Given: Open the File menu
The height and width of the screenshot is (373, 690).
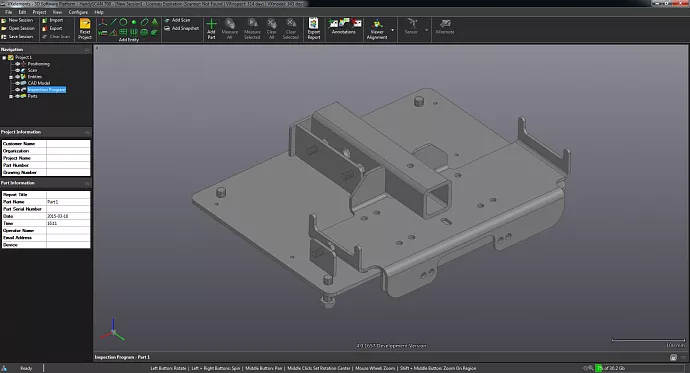Looking at the screenshot, I should point(9,12).
